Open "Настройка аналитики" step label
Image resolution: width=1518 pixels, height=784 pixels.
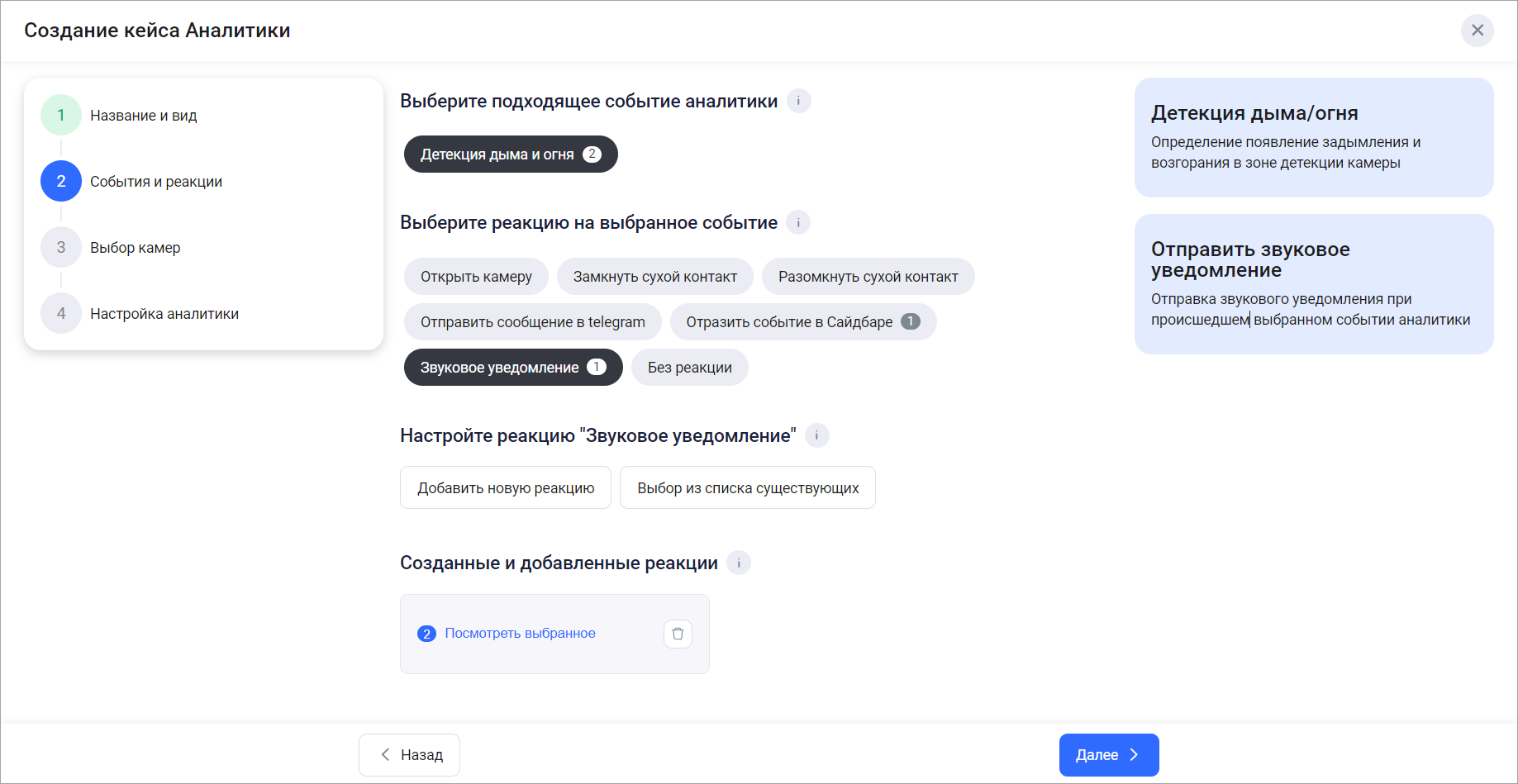pos(164,314)
